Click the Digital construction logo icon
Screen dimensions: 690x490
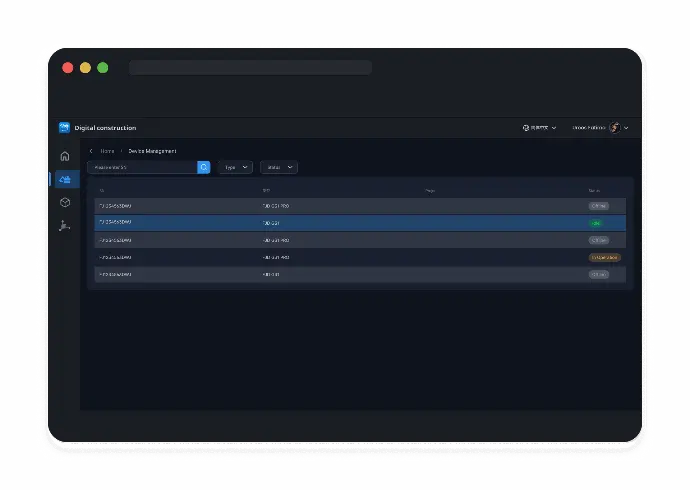[x=65, y=127]
